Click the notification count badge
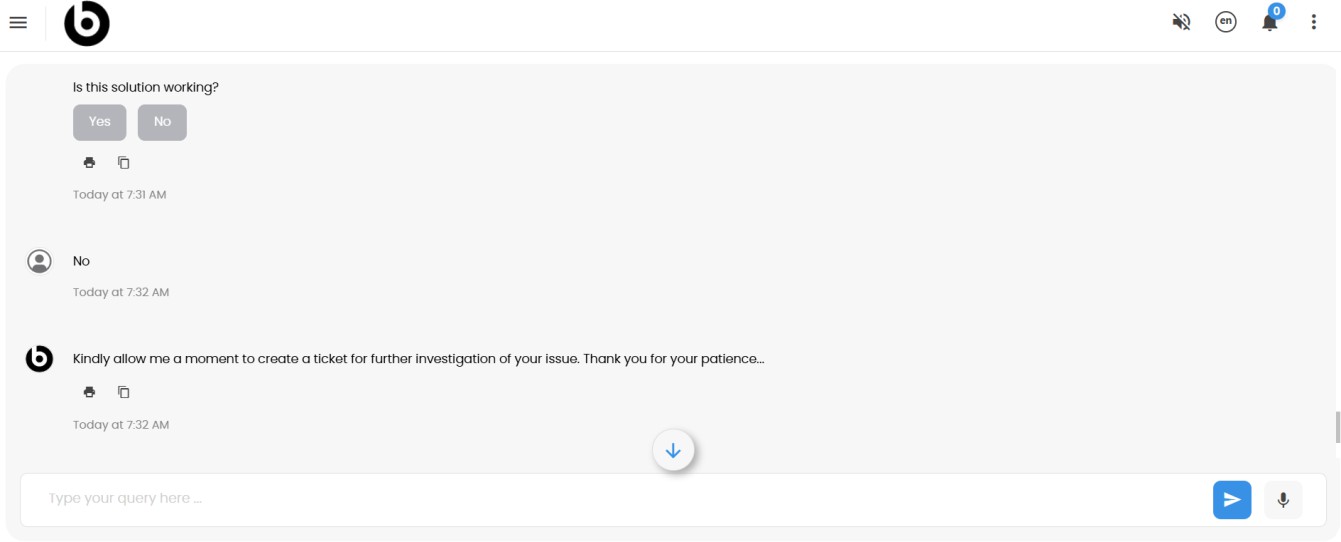The width and height of the screenshot is (1341, 542). click(x=1276, y=11)
